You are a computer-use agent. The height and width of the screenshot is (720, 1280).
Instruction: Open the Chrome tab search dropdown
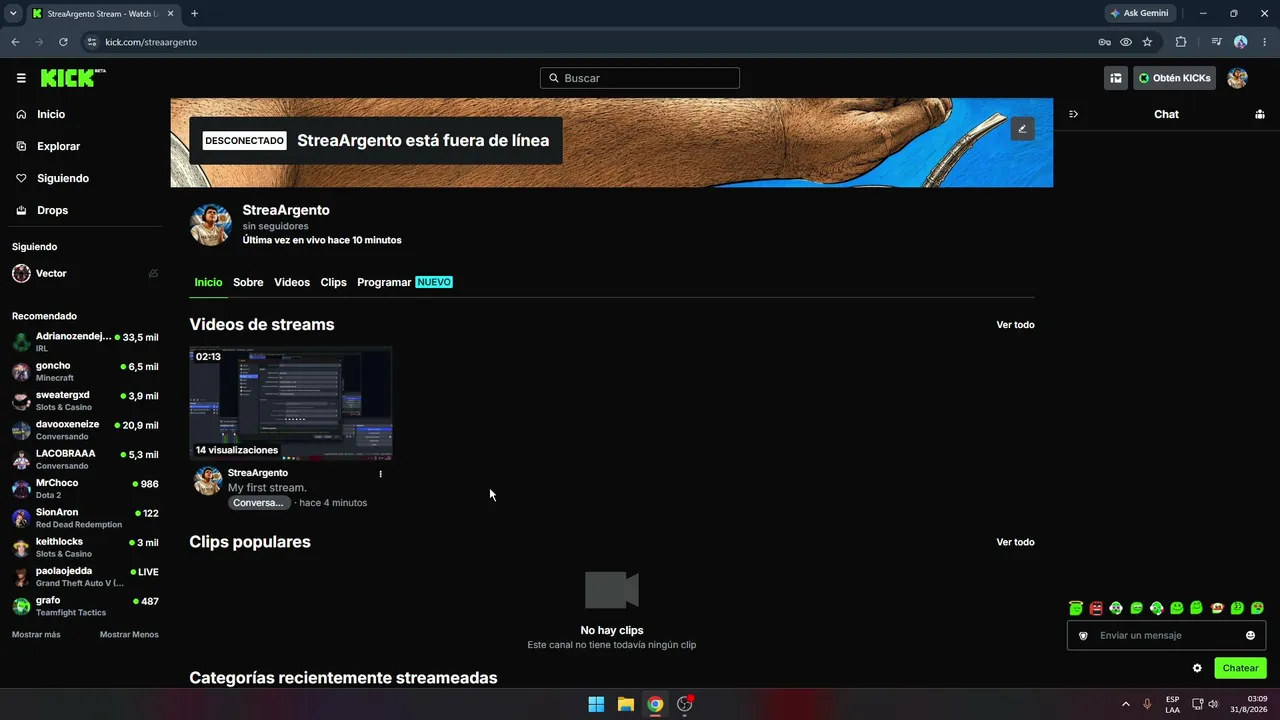pos(13,13)
